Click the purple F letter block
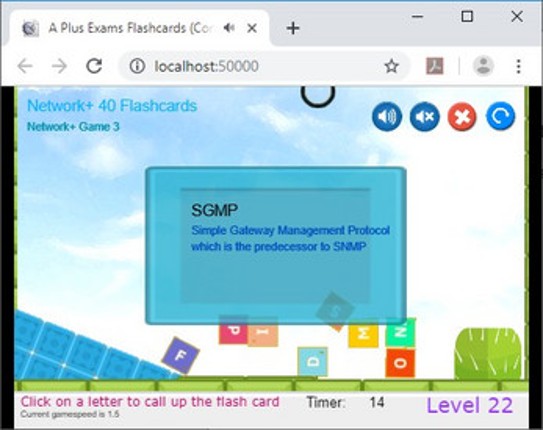This screenshot has width=543, height=430. pyautogui.click(x=181, y=355)
